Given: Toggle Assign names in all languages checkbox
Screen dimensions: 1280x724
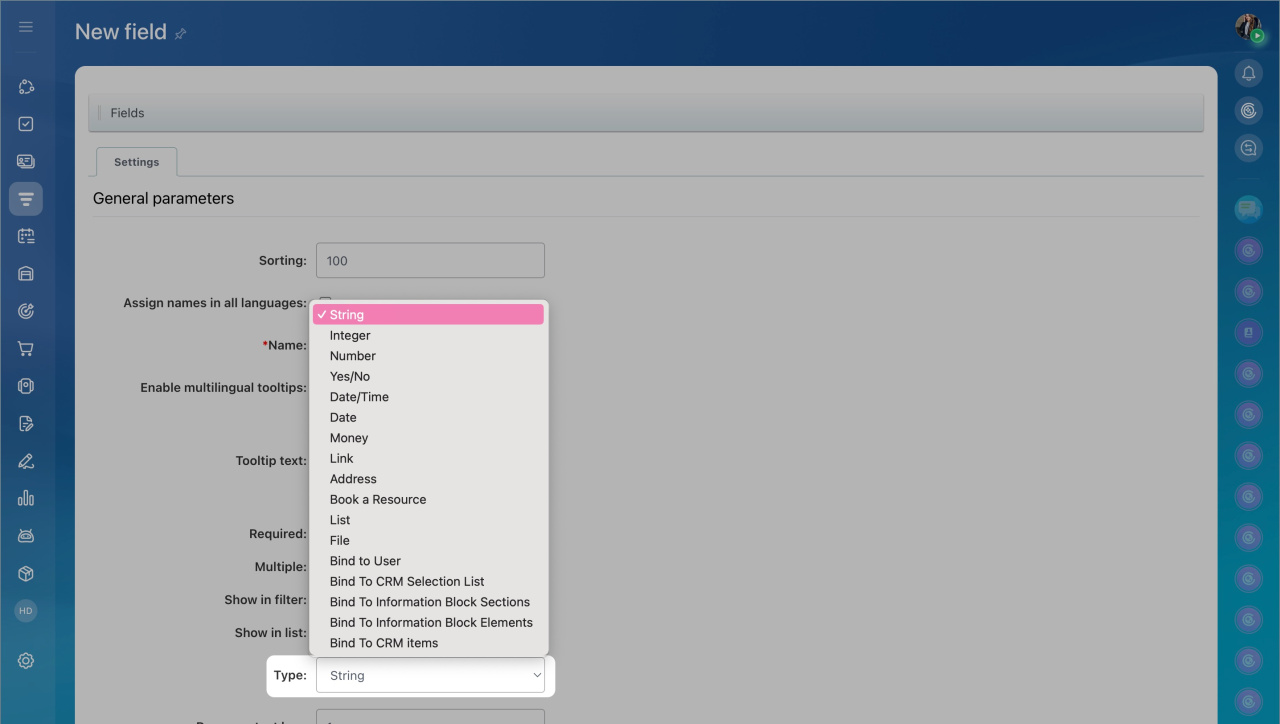Looking at the screenshot, I should click(324, 301).
